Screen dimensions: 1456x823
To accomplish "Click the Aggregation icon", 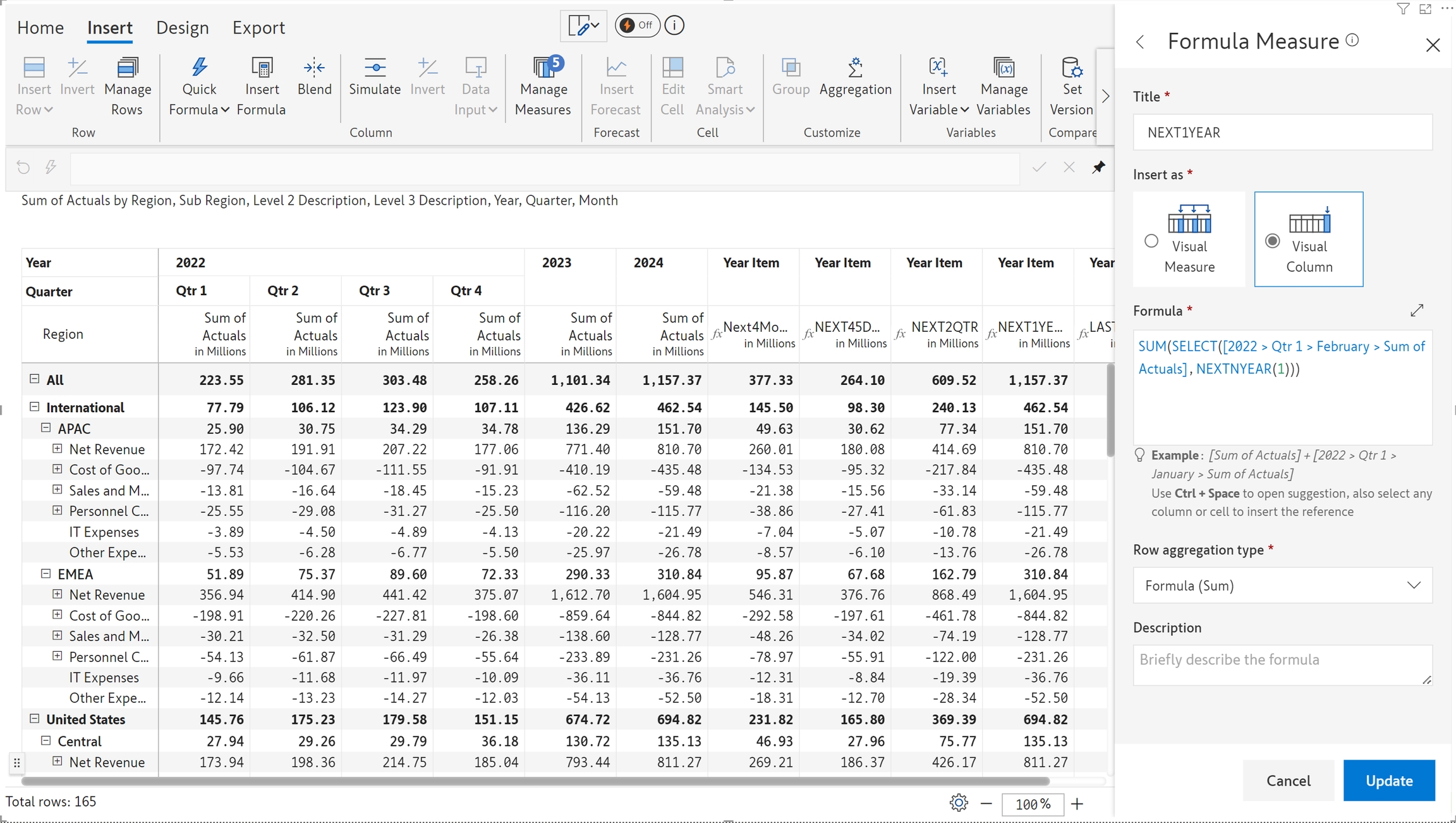I will click(x=855, y=68).
